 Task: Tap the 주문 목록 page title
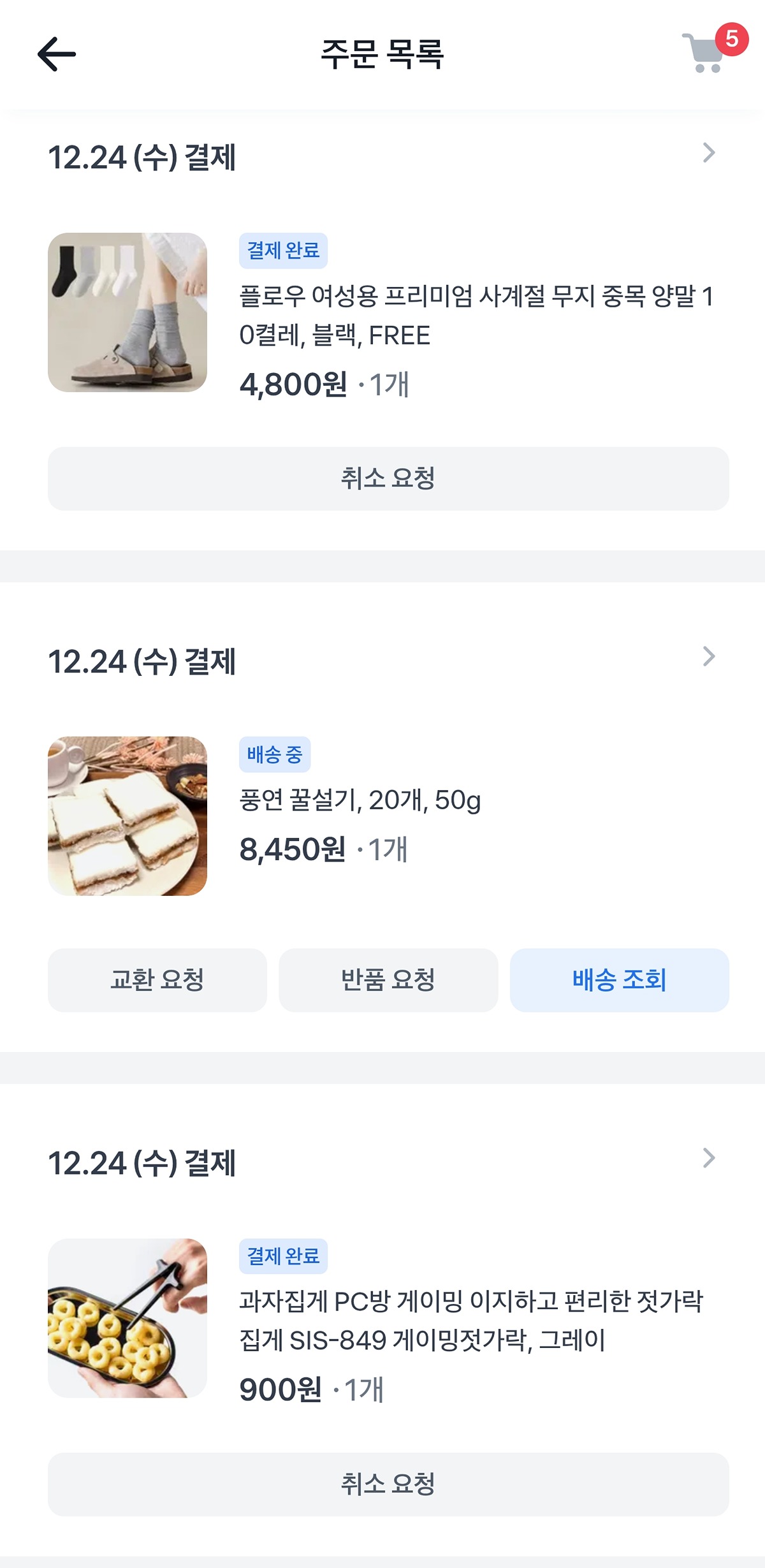(382, 54)
